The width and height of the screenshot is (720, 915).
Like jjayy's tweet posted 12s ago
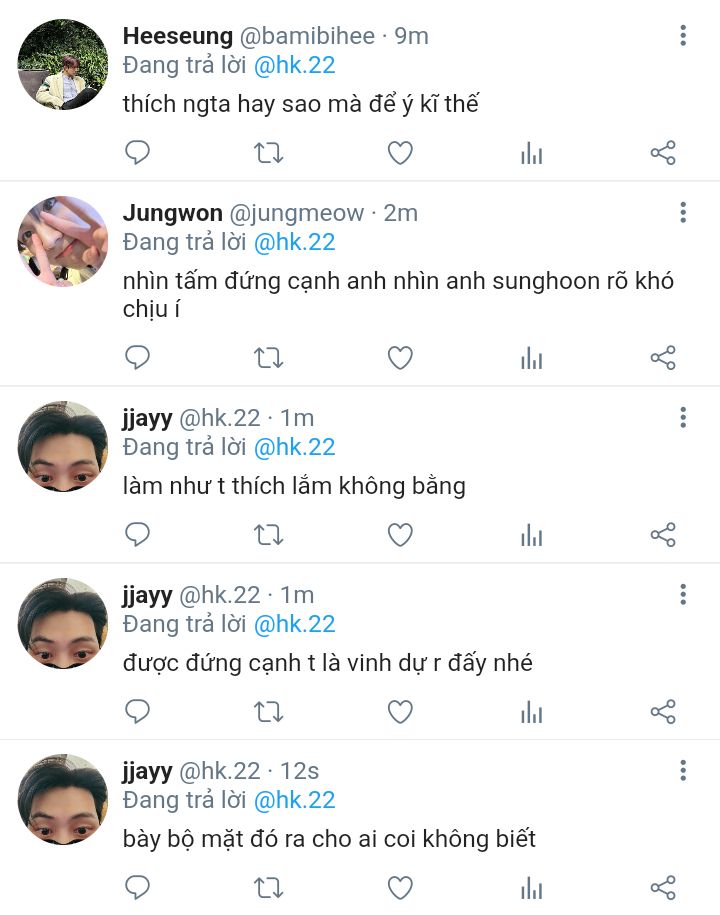click(x=400, y=887)
